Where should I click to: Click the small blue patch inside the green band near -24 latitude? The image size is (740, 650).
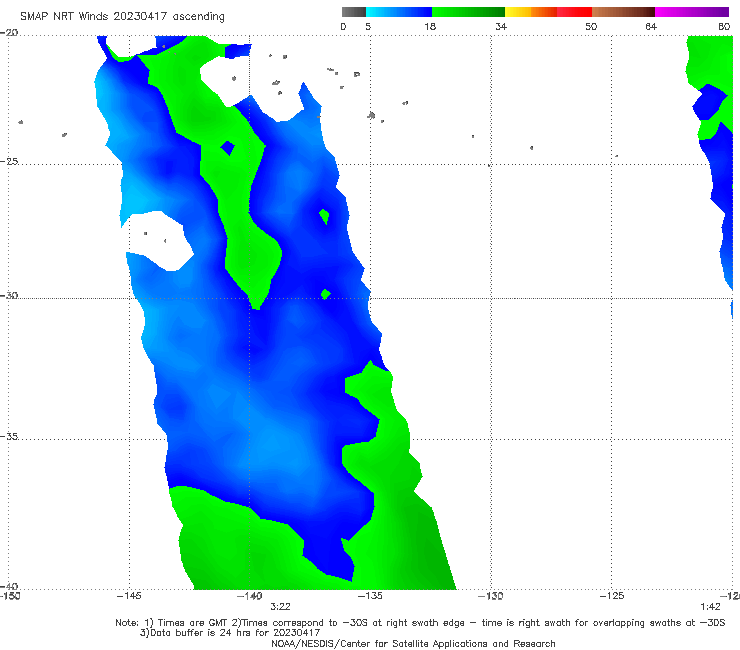coord(227,148)
